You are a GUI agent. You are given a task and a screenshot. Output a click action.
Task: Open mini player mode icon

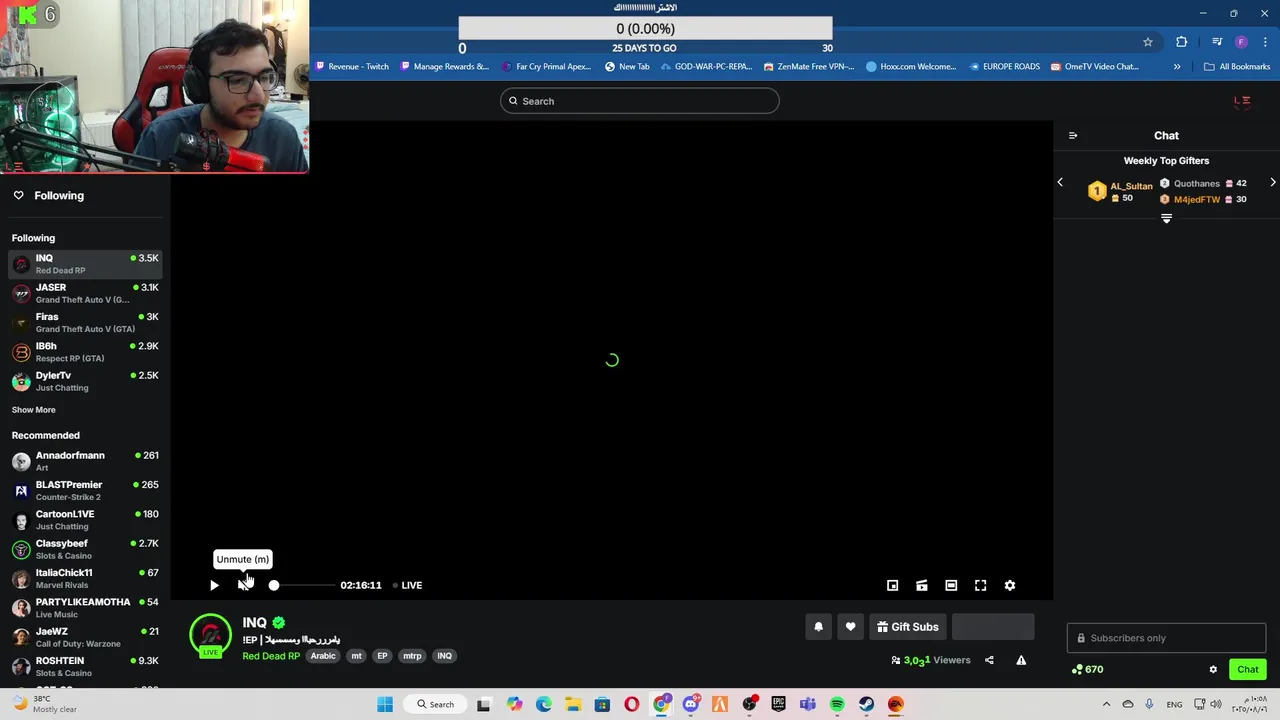click(893, 585)
